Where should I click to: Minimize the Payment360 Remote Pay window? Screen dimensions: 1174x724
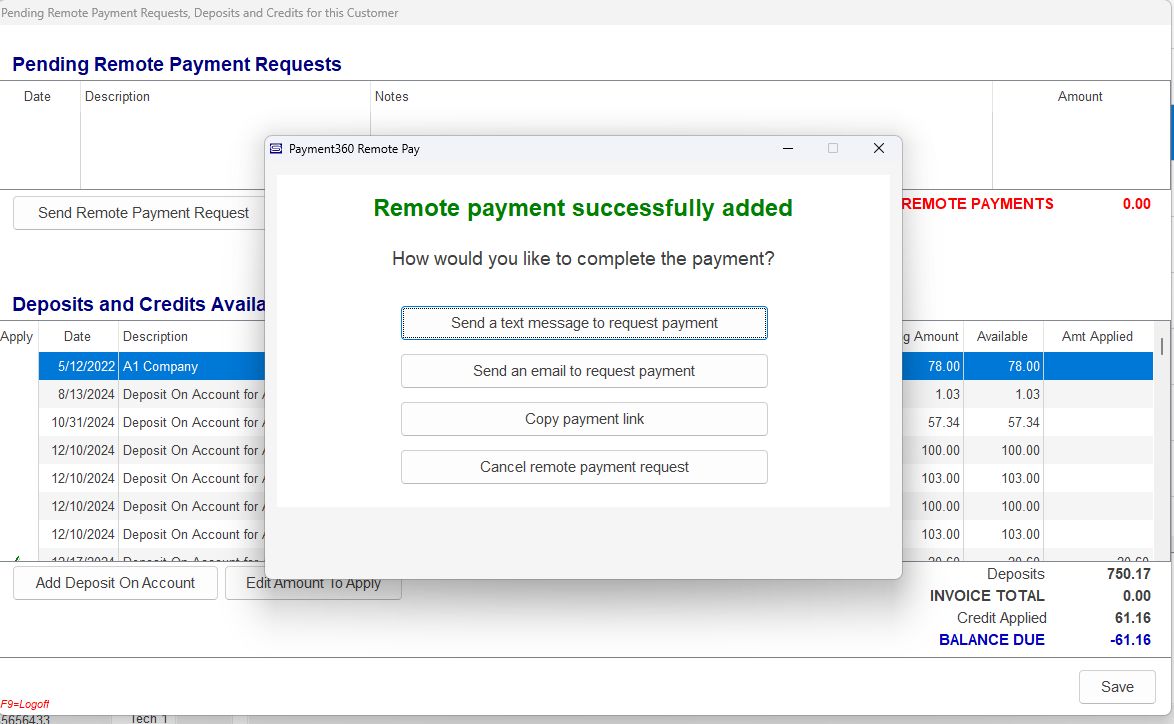788,148
